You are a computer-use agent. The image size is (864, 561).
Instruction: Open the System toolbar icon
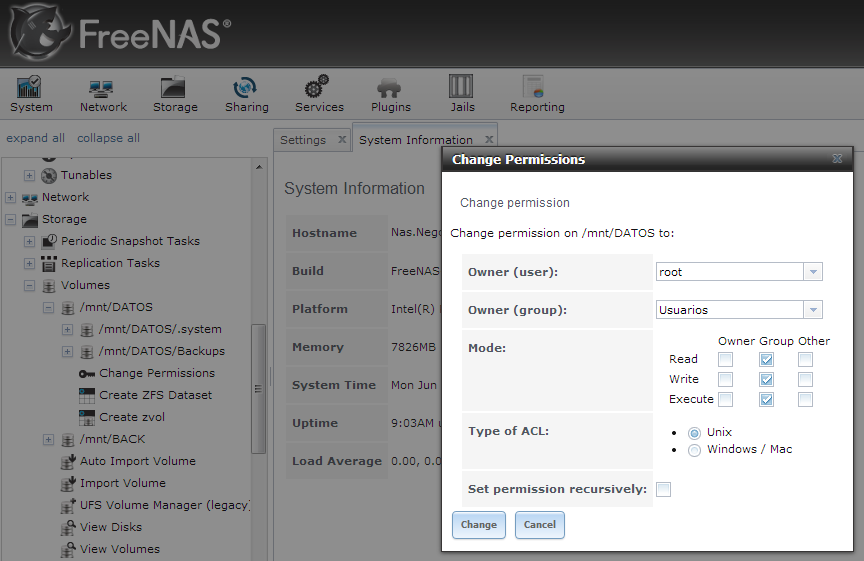click(29, 87)
